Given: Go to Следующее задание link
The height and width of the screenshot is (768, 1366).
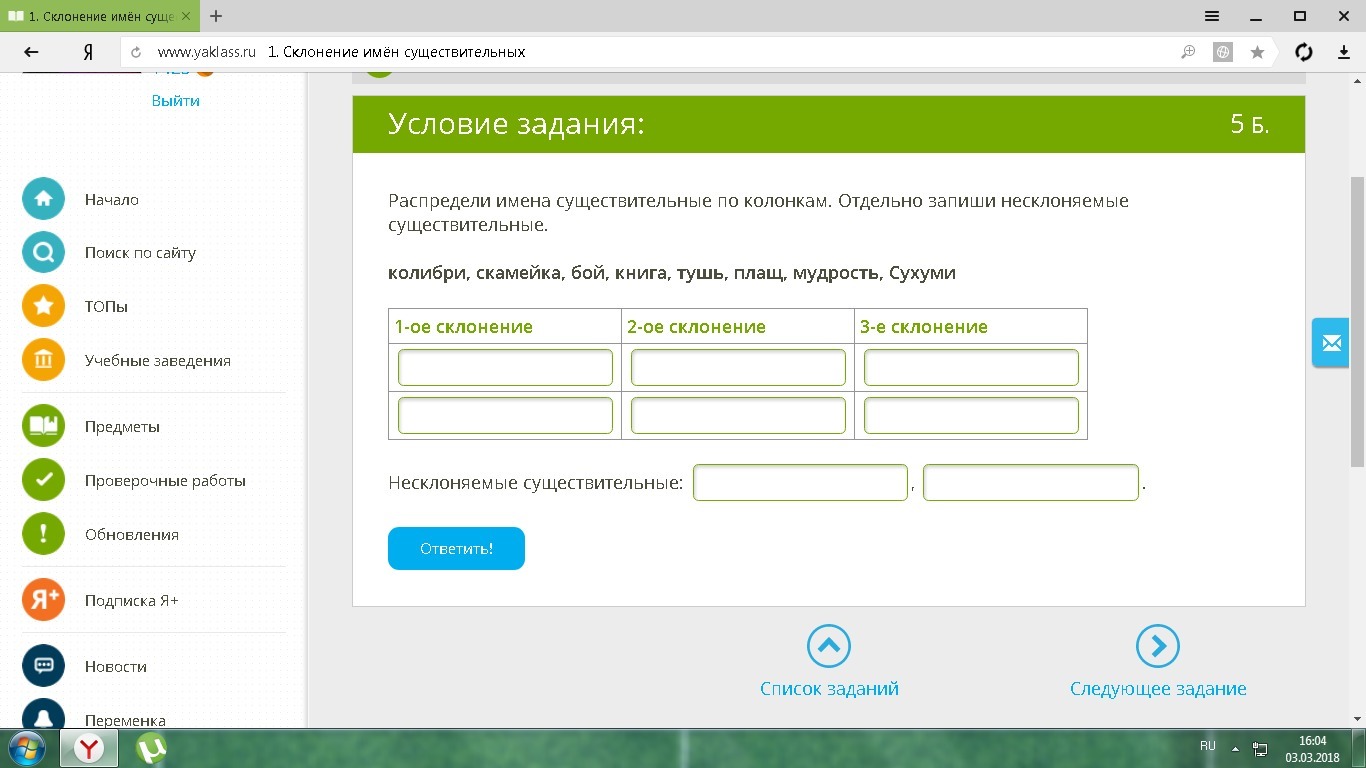Looking at the screenshot, I should point(1158,689).
